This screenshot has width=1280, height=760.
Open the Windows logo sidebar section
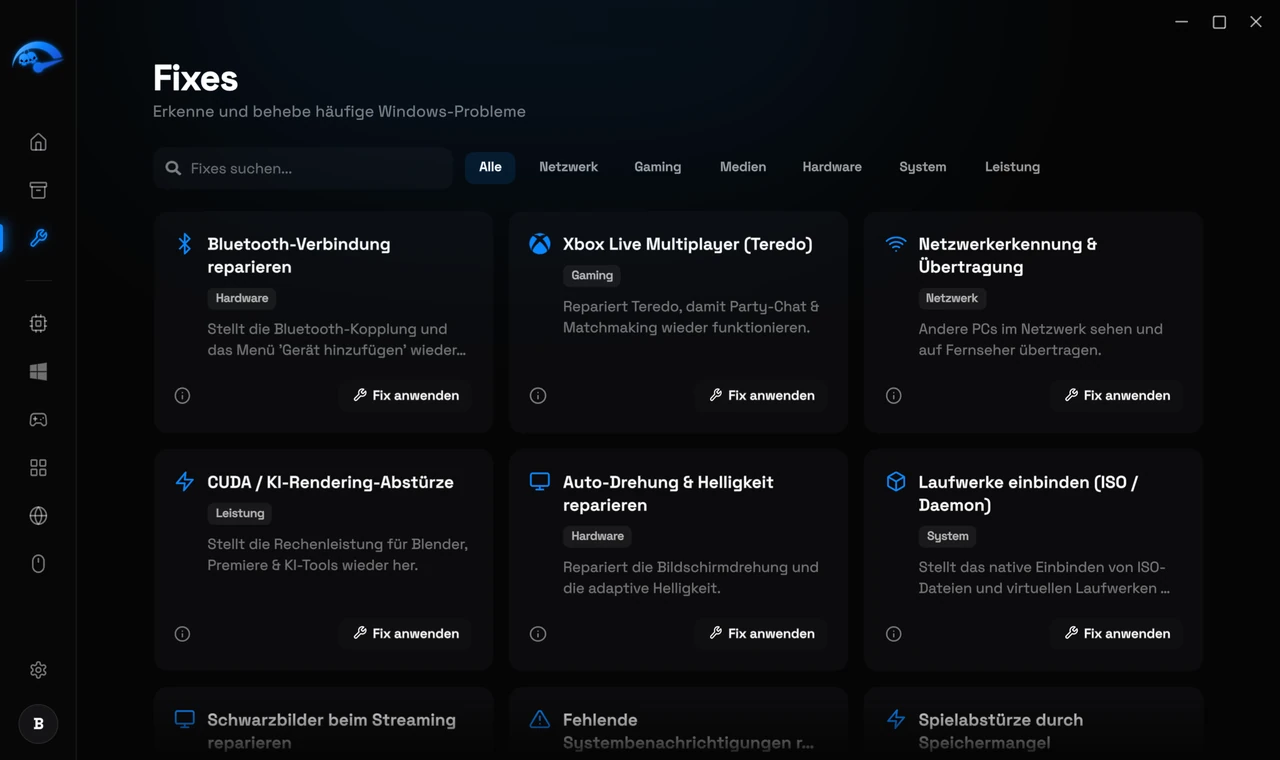pyautogui.click(x=38, y=372)
